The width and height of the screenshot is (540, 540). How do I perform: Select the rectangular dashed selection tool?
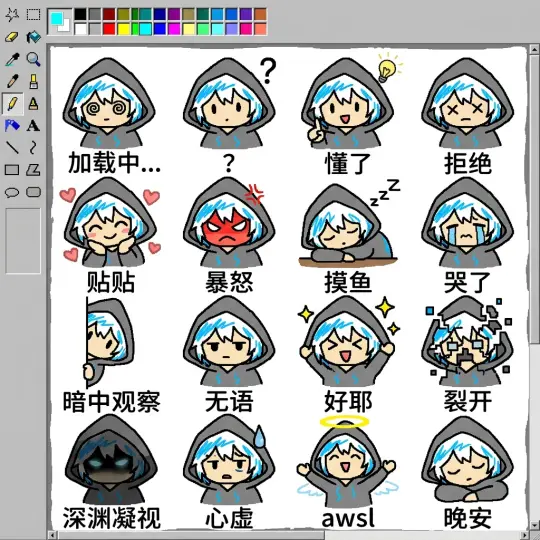(33, 15)
